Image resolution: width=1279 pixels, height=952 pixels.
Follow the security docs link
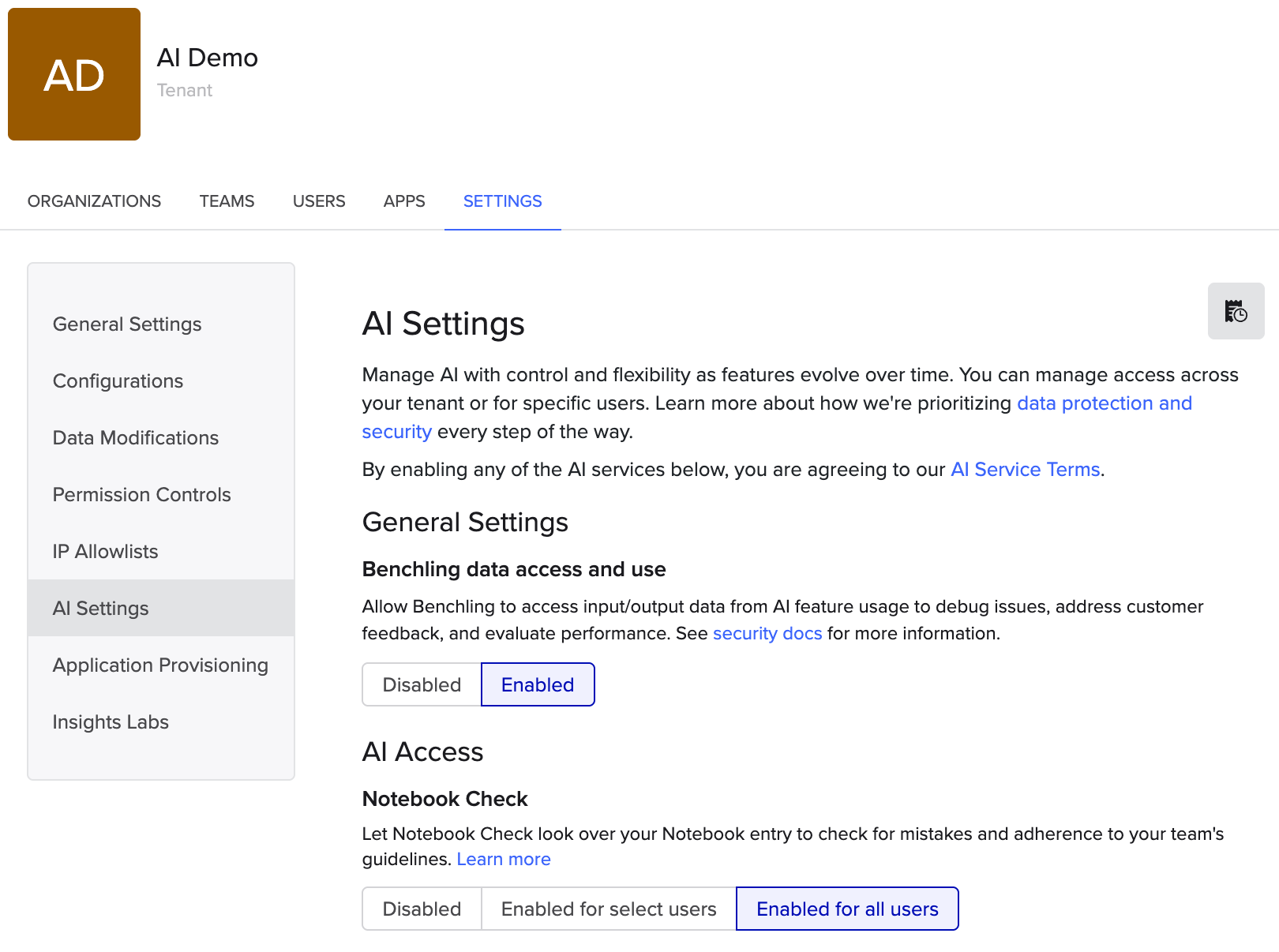coord(767,634)
